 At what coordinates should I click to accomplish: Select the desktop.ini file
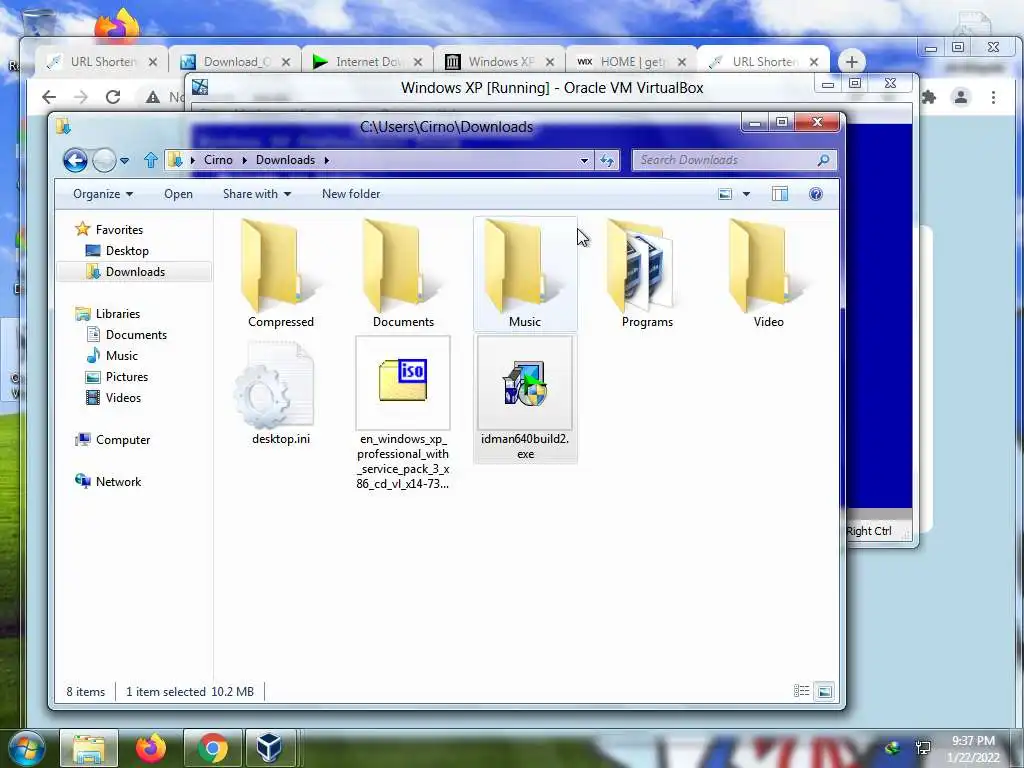281,393
